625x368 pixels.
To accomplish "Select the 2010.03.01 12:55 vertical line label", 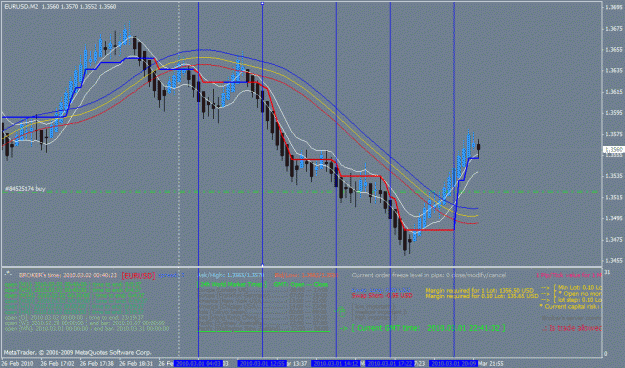I will [x=262, y=364].
